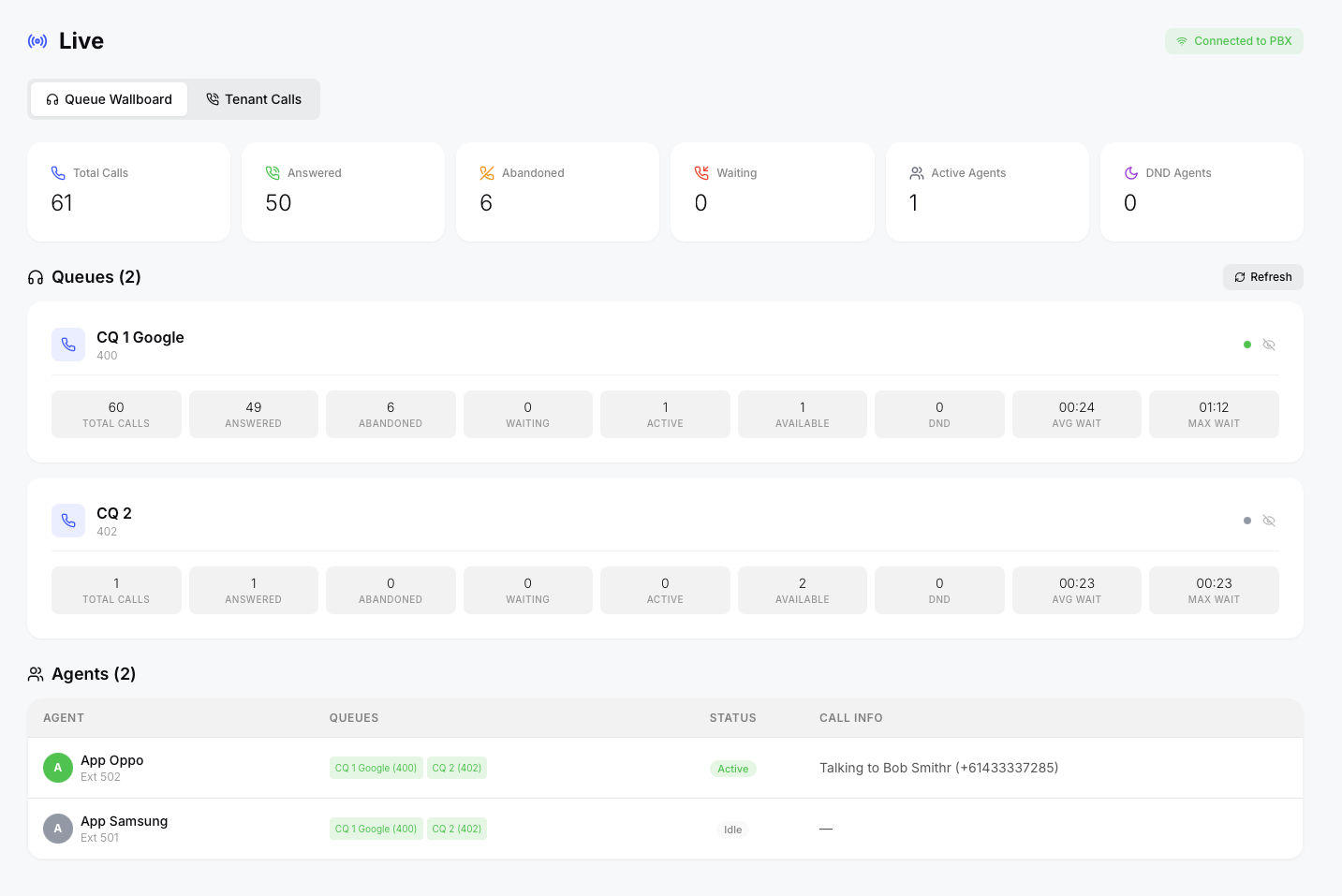The width and height of the screenshot is (1342, 896).
Task: Click the MAX WAIT stat for CQ 1 Google
Action: 1213,414
